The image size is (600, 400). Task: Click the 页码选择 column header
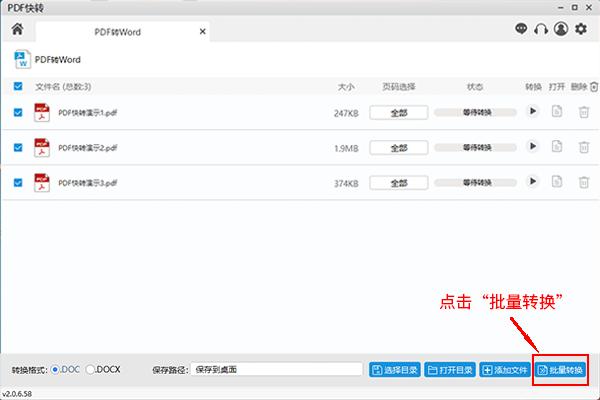(x=399, y=87)
